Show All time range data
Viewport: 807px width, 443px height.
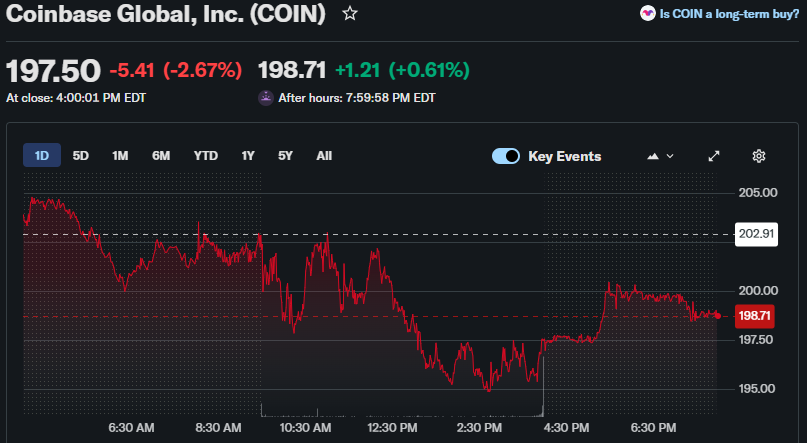coord(324,156)
